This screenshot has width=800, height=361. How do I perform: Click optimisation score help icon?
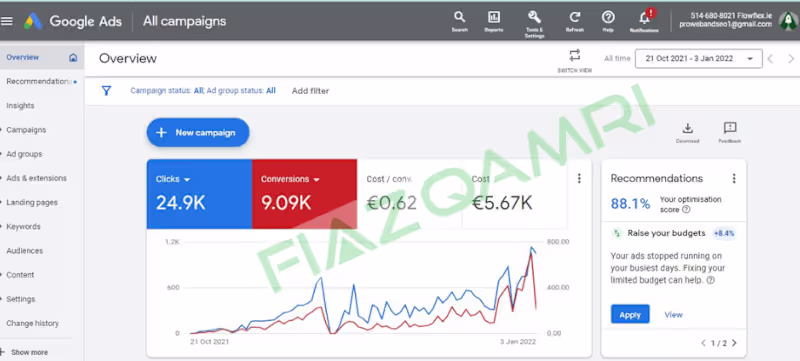(x=686, y=210)
